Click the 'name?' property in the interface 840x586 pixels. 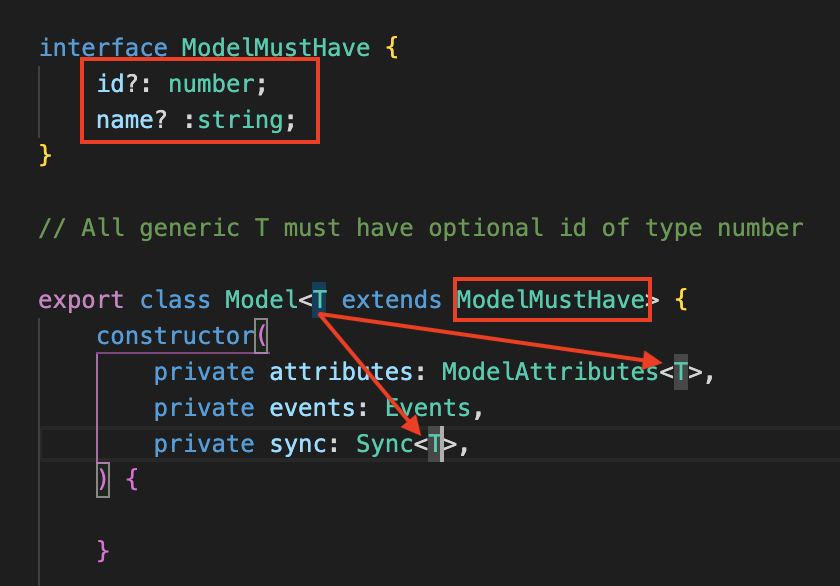coord(131,120)
